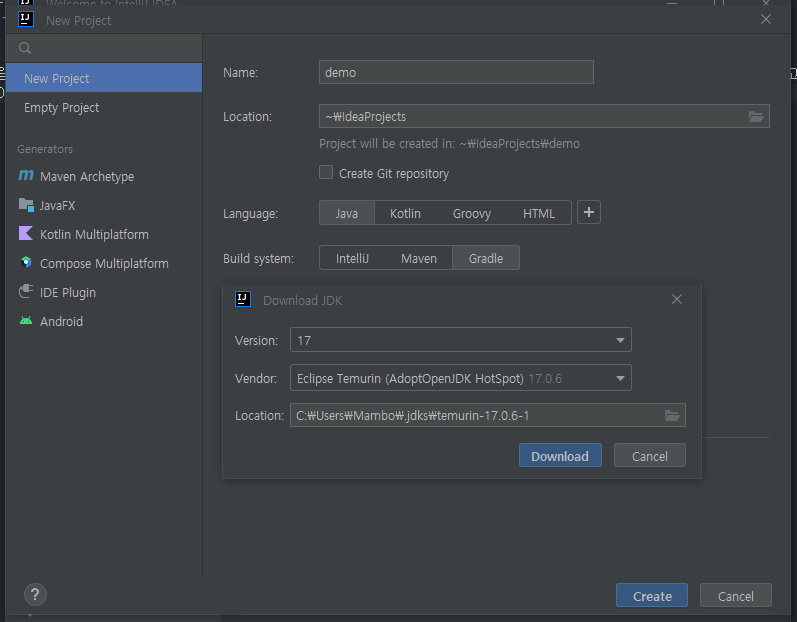
Task: Select Kotlin as the language
Action: tap(405, 213)
